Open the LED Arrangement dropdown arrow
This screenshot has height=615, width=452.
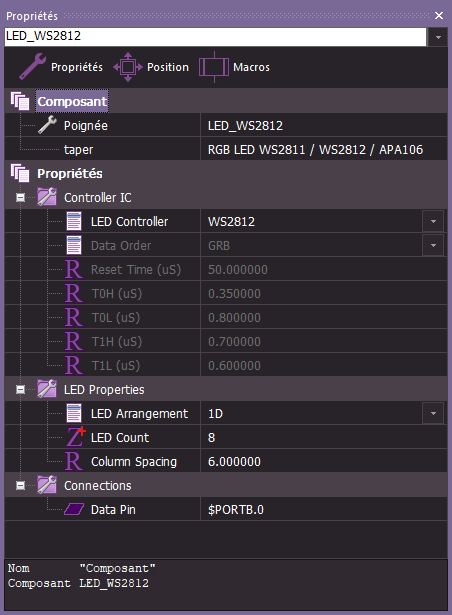pyautogui.click(x=433, y=413)
